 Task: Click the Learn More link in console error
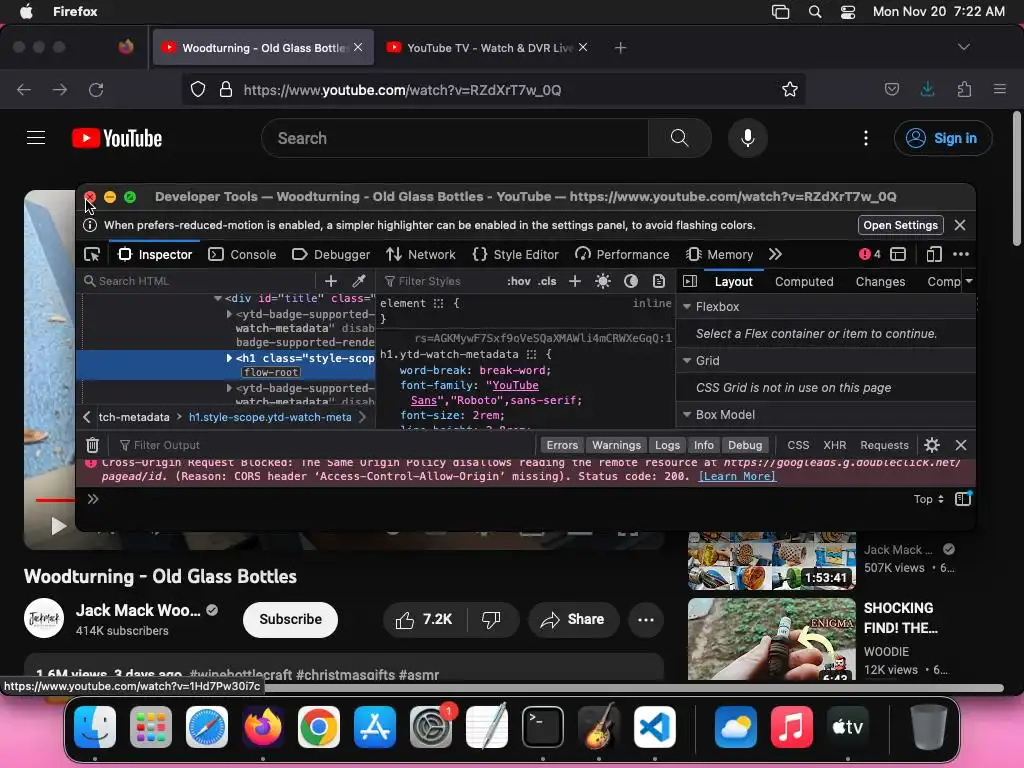737,476
